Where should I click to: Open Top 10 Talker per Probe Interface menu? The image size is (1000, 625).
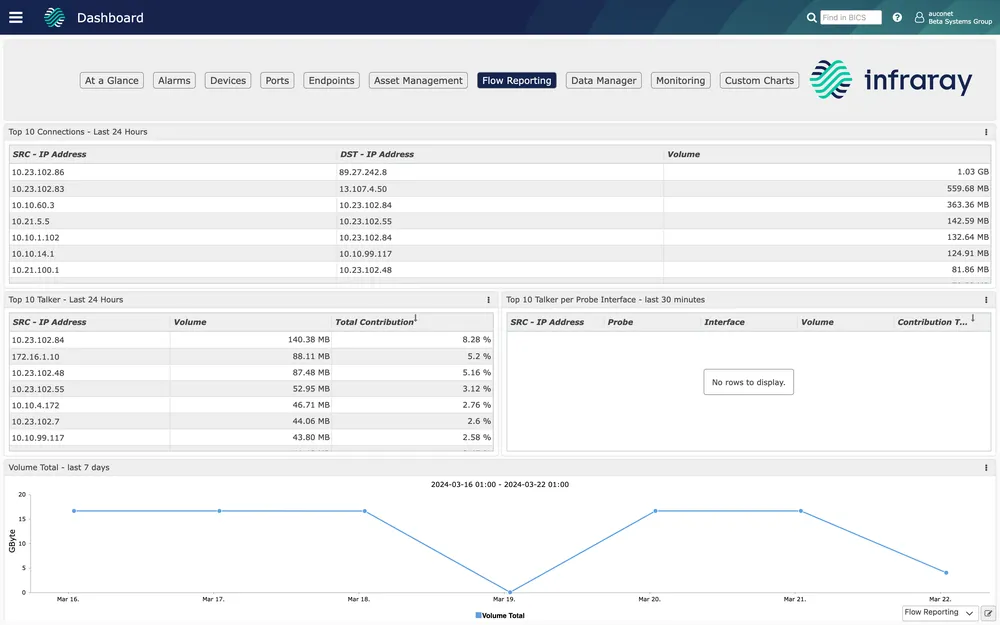coord(986,299)
